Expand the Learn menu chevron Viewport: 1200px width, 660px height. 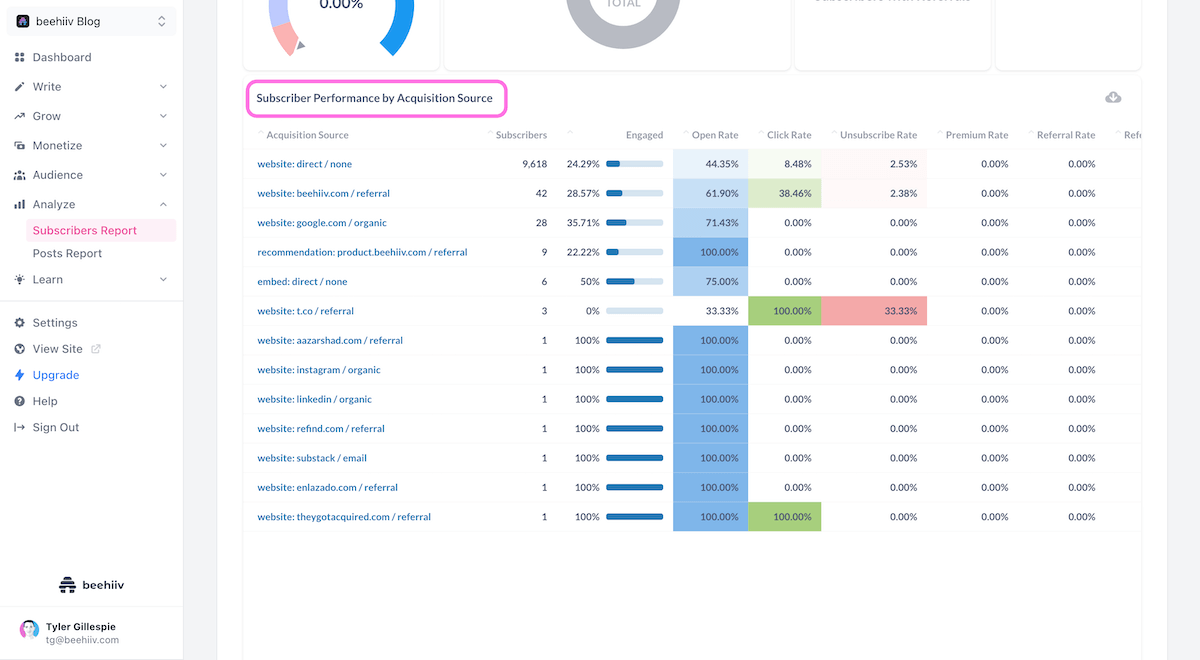coord(163,280)
